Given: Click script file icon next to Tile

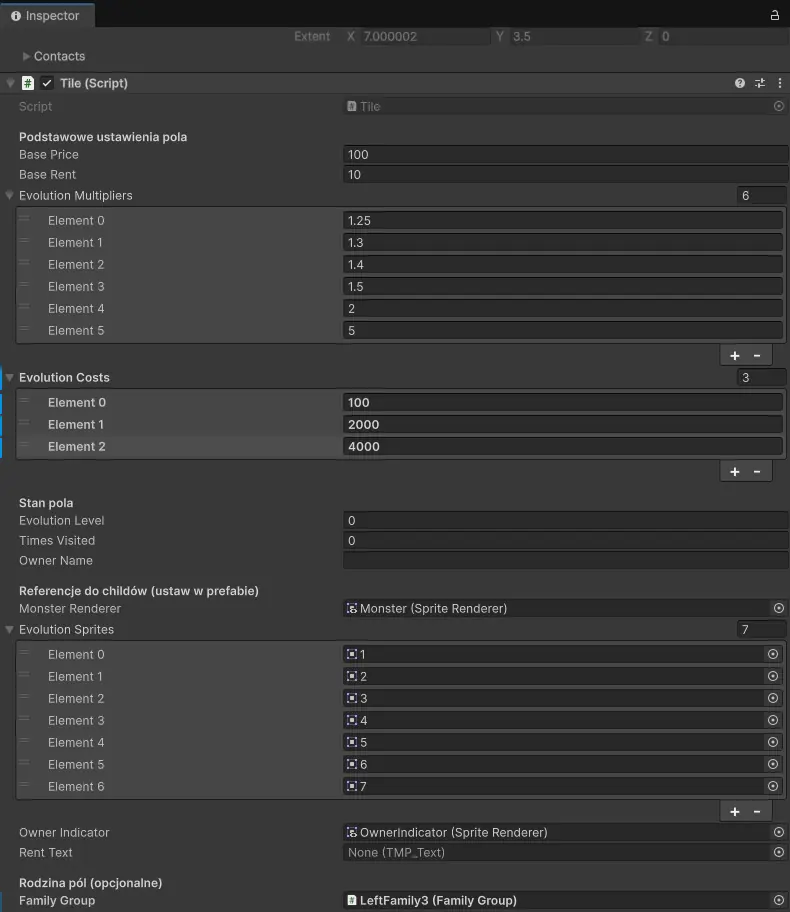Looking at the screenshot, I should tap(351, 106).
